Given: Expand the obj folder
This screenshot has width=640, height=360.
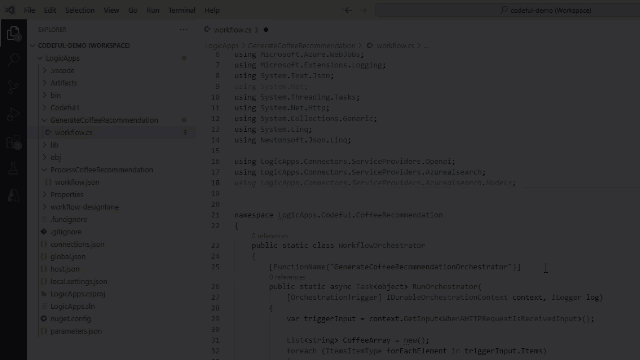Looking at the screenshot, I should [x=56, y=158].
